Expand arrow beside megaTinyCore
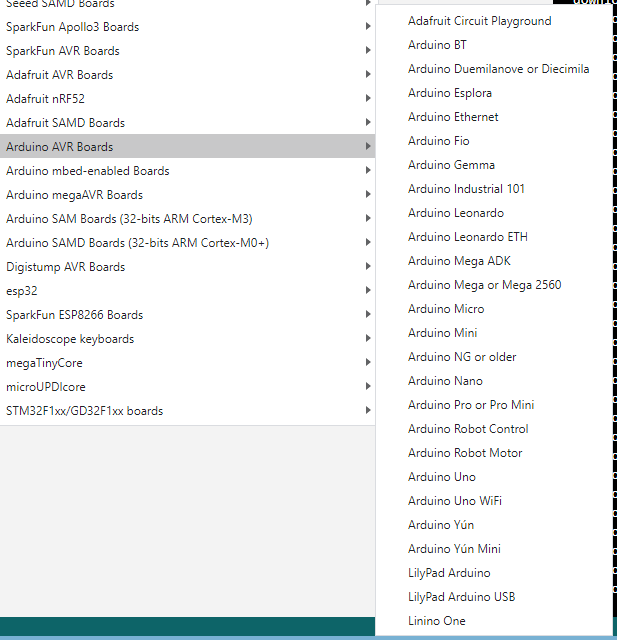 click(368, 362)
